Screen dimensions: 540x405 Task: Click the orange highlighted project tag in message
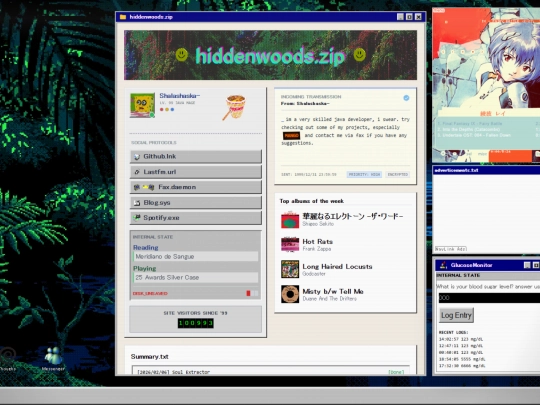pyautogui.click(x=291, y=136)
